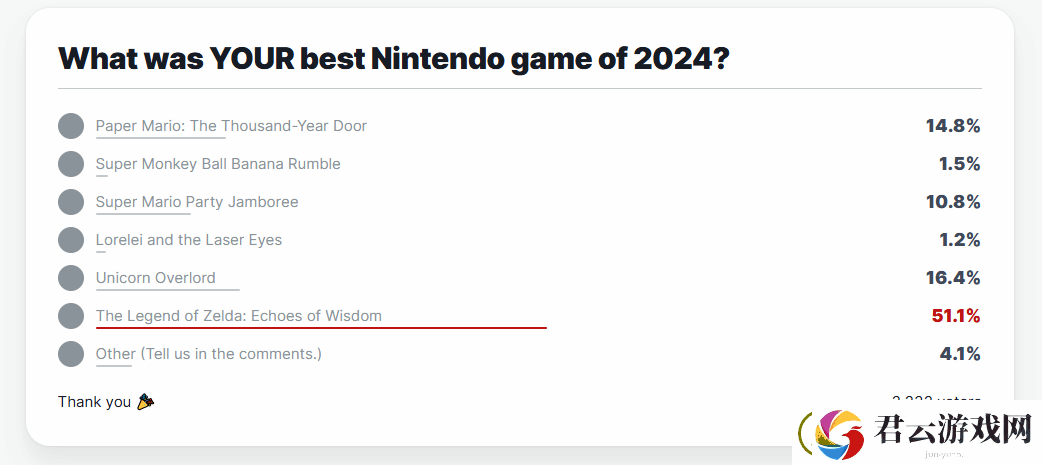Select the Paper Mario radio button
Image resolution: width=1042 pixels, height=465 pixels.
(x=71, y=126)
